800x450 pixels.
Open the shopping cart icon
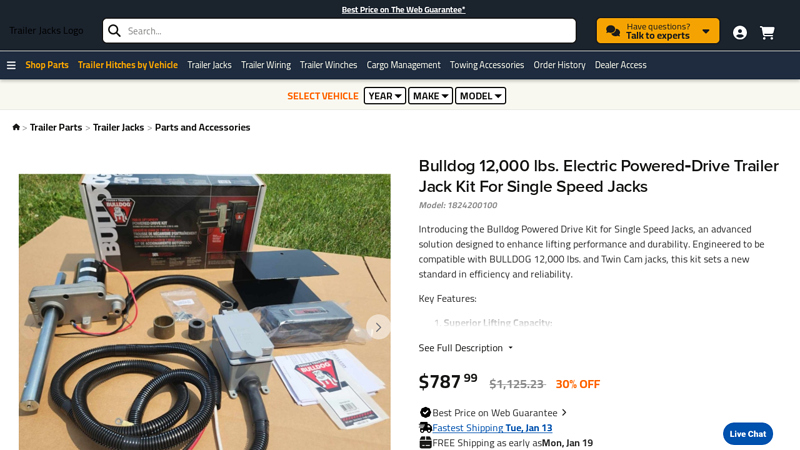click(767, 33)
